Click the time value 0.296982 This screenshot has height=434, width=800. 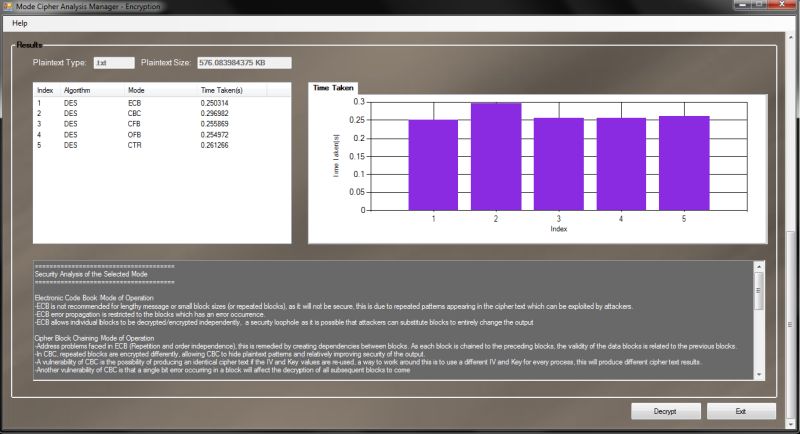coord(214,113)
